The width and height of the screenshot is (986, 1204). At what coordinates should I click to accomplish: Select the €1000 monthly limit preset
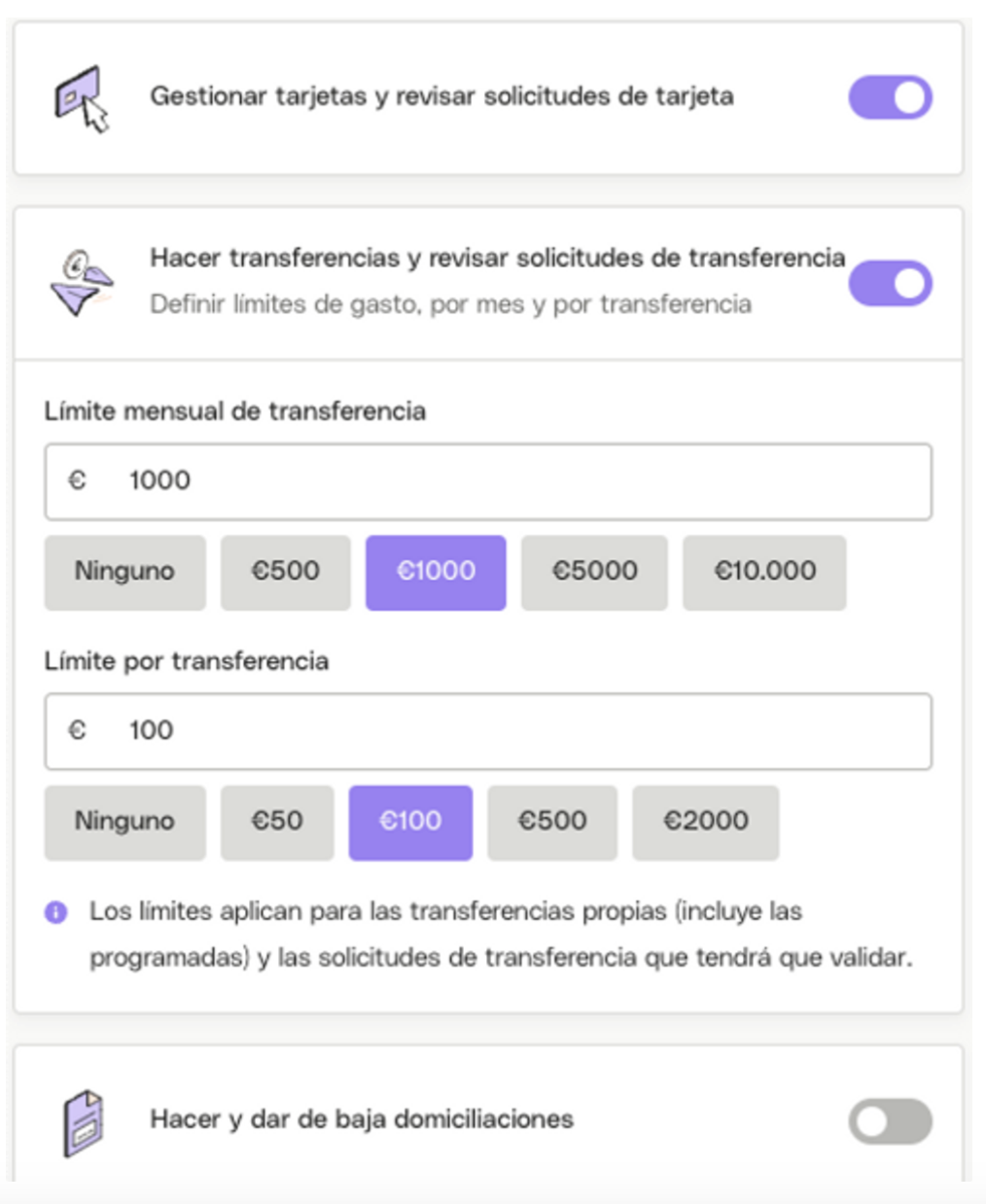(436, 572)
